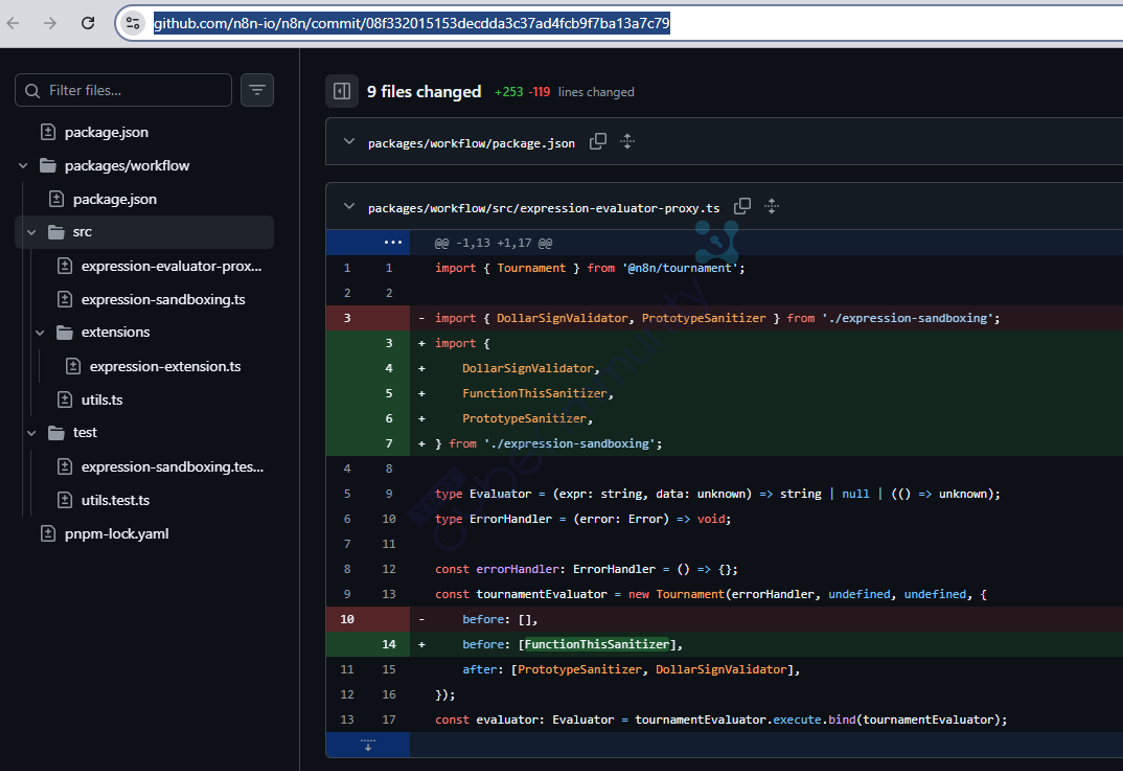Open the file filter options button

point(257,90)
